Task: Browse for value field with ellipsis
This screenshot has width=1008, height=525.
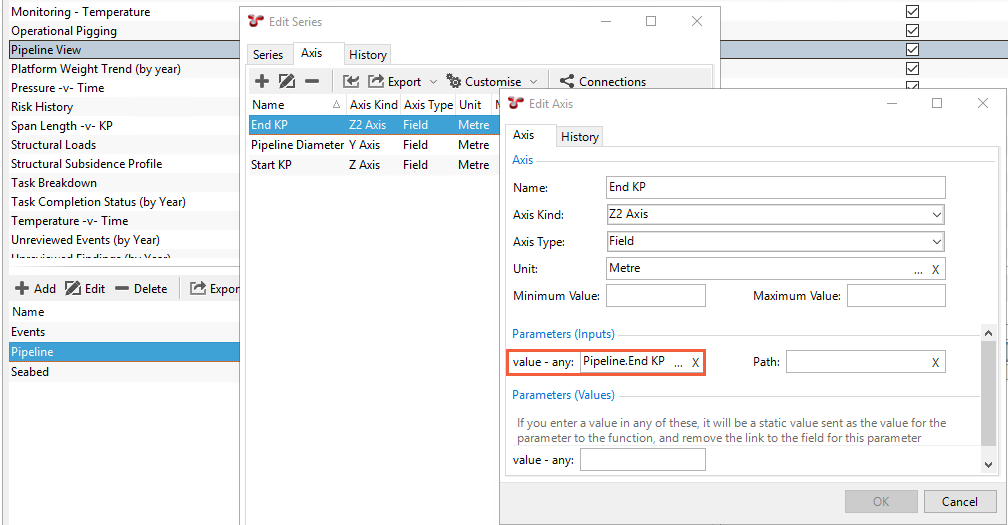Action: [x=678, y=364]
